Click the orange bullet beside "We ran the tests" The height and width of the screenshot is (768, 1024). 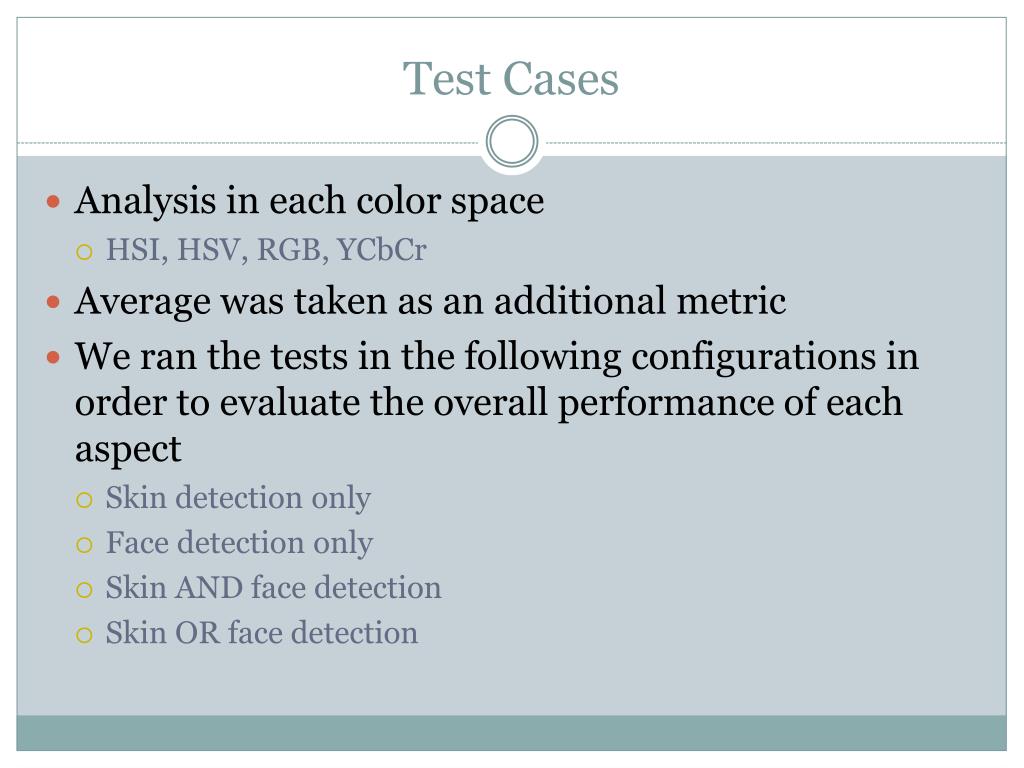click(x=54, y=357)
